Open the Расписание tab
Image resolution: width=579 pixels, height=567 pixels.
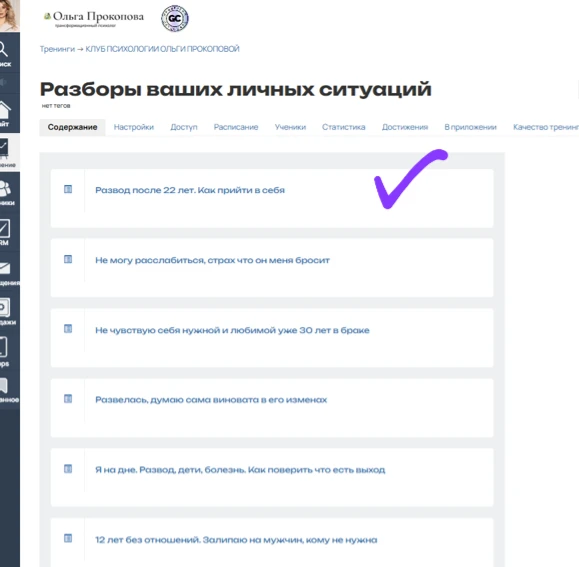236,127
